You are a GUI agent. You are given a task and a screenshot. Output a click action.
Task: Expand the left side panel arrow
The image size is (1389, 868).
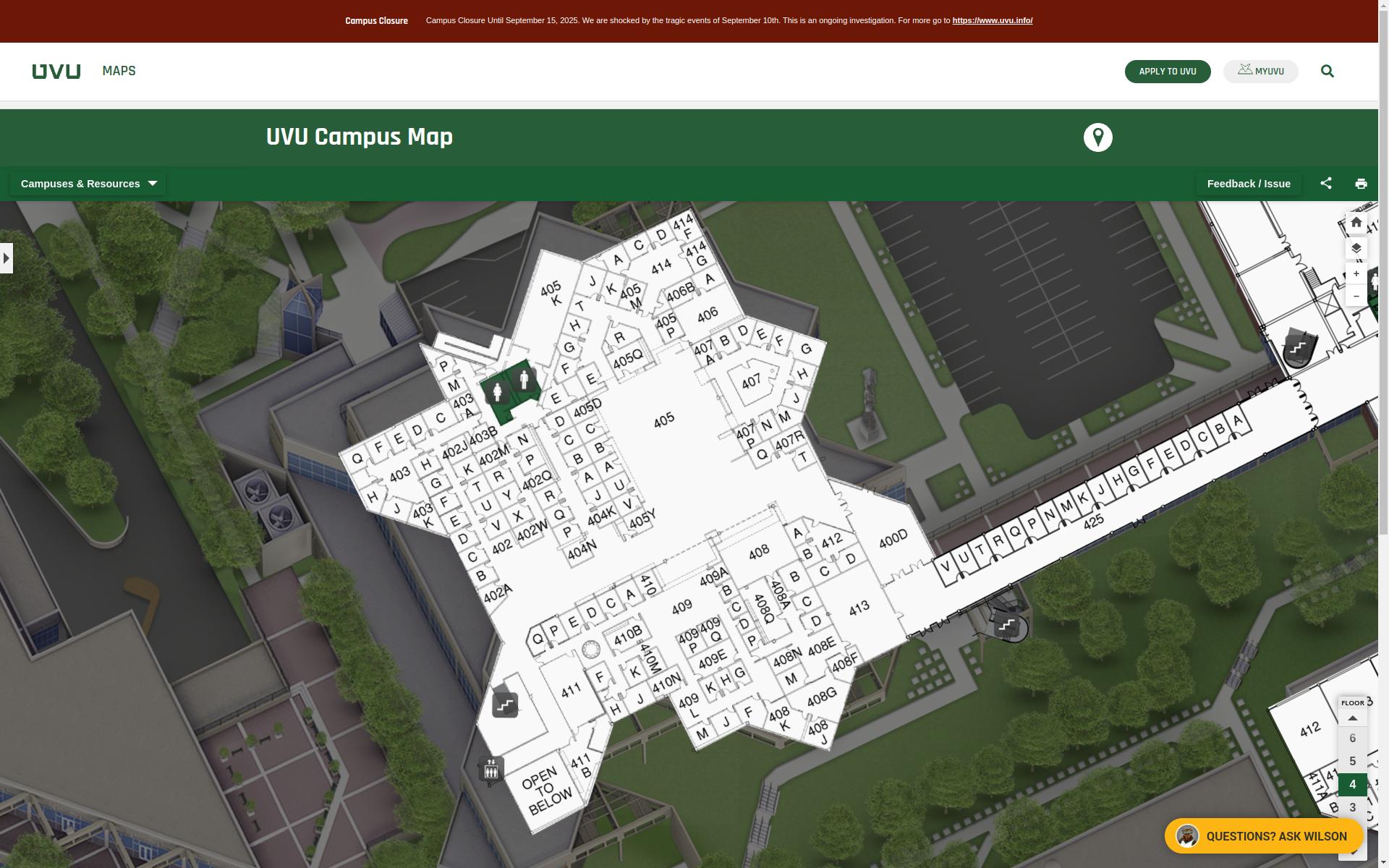coord(7,258)
